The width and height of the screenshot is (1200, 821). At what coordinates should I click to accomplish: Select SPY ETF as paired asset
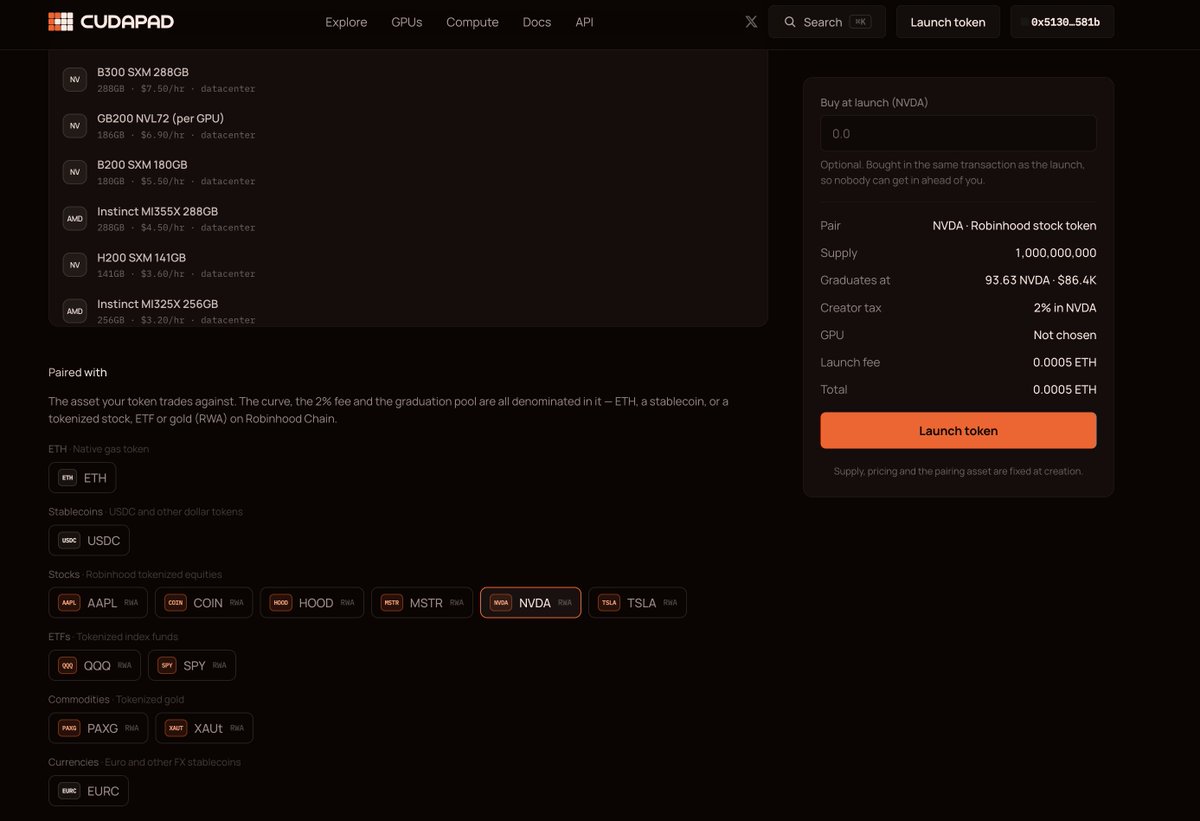click(x=192, y=666)
